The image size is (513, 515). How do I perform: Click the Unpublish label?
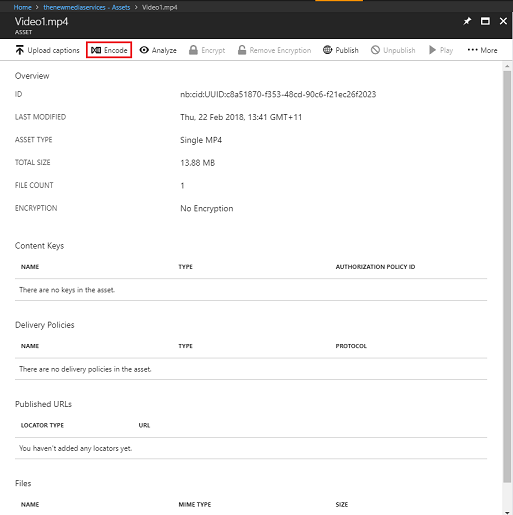tap(399, 50)
